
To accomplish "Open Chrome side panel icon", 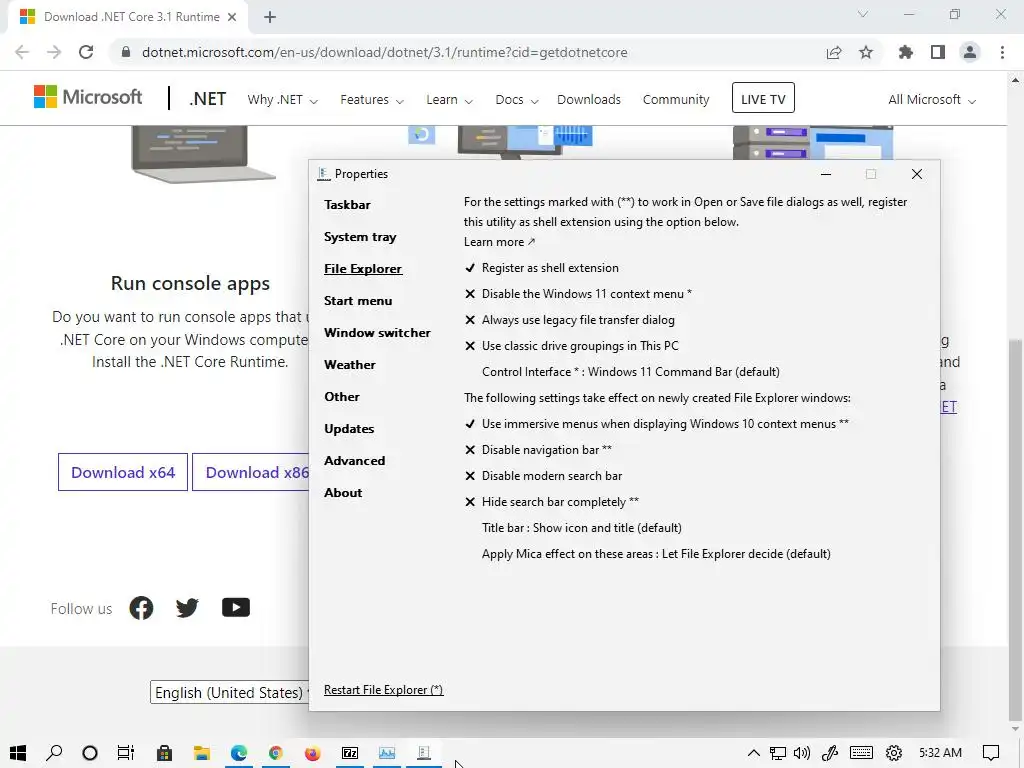I will click(x=938, y=52).
